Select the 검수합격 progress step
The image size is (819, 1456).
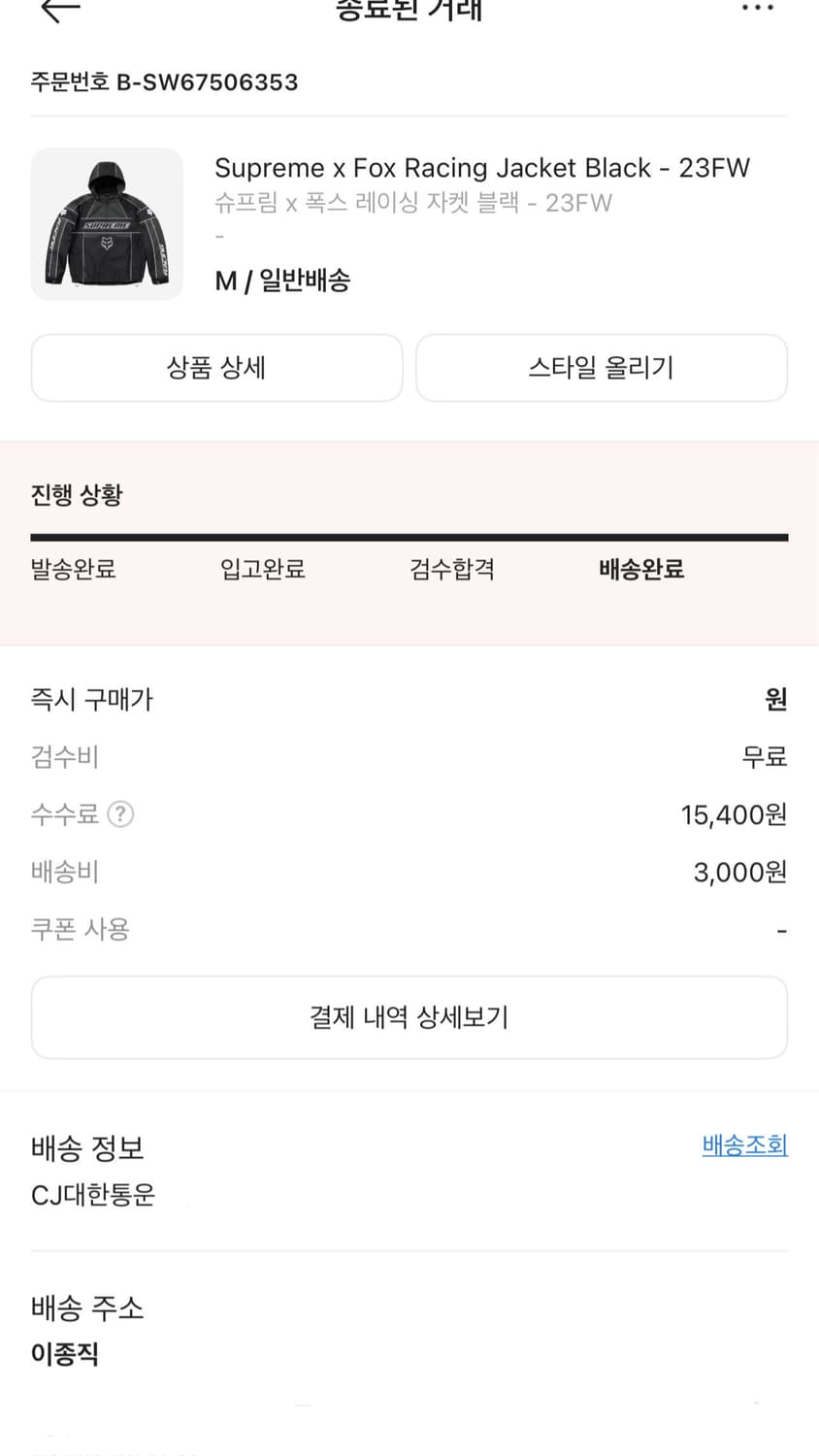[452, 569]
